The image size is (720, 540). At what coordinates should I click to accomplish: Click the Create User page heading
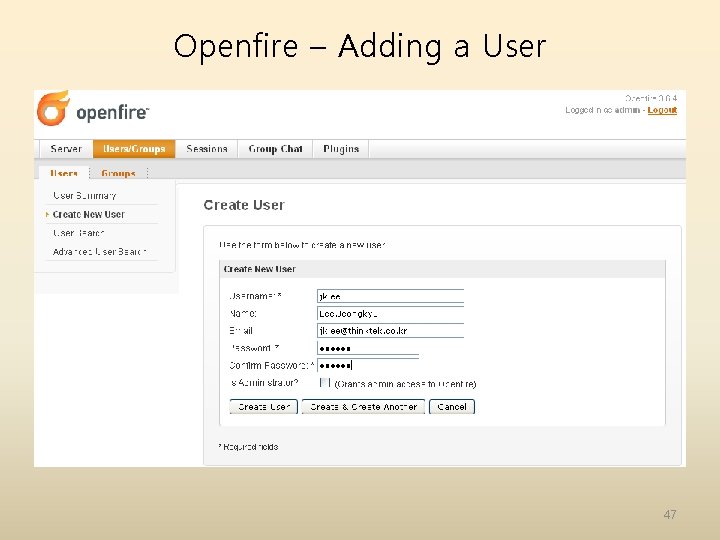tap(244, 205)
